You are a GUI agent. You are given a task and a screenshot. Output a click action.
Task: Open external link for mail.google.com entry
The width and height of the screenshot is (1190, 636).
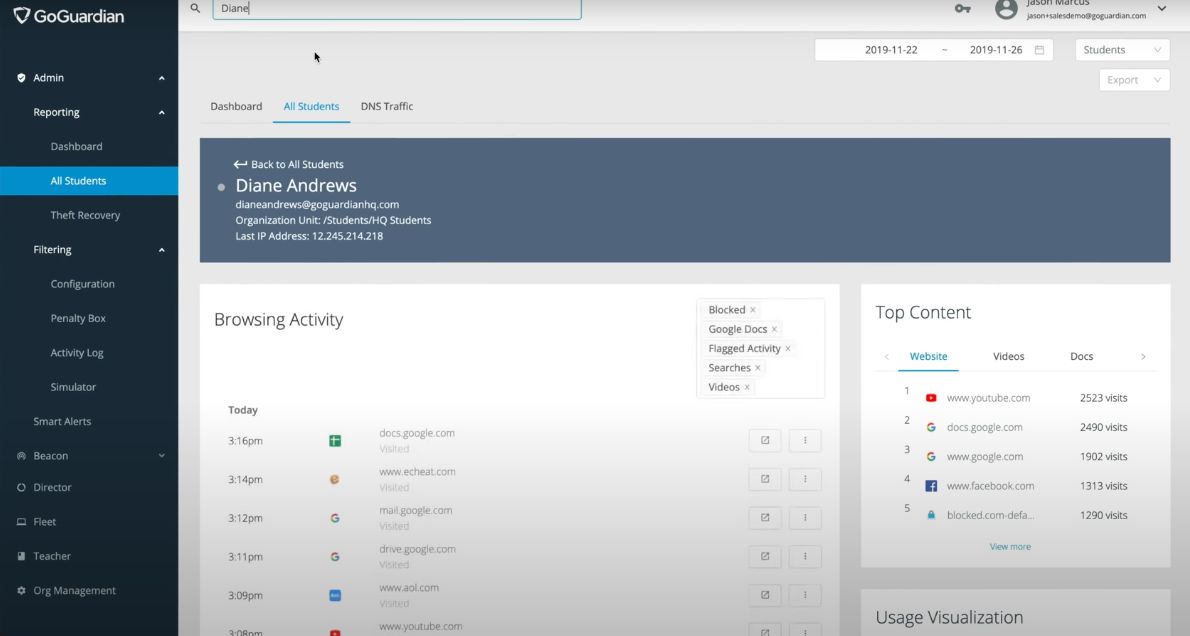click(x=765, y=518)
